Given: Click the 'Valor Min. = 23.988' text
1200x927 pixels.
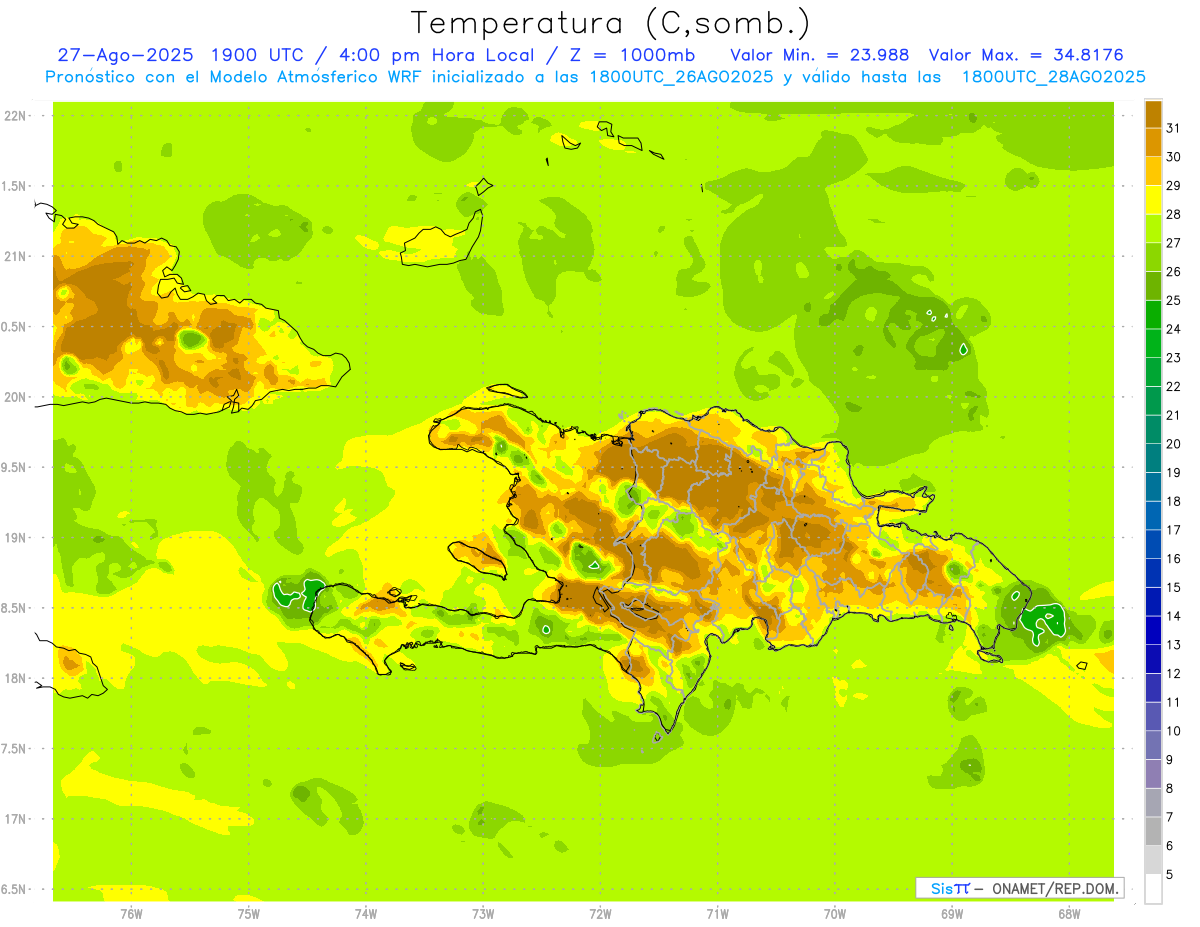Looking at the screenshot, I should [820, 54].
